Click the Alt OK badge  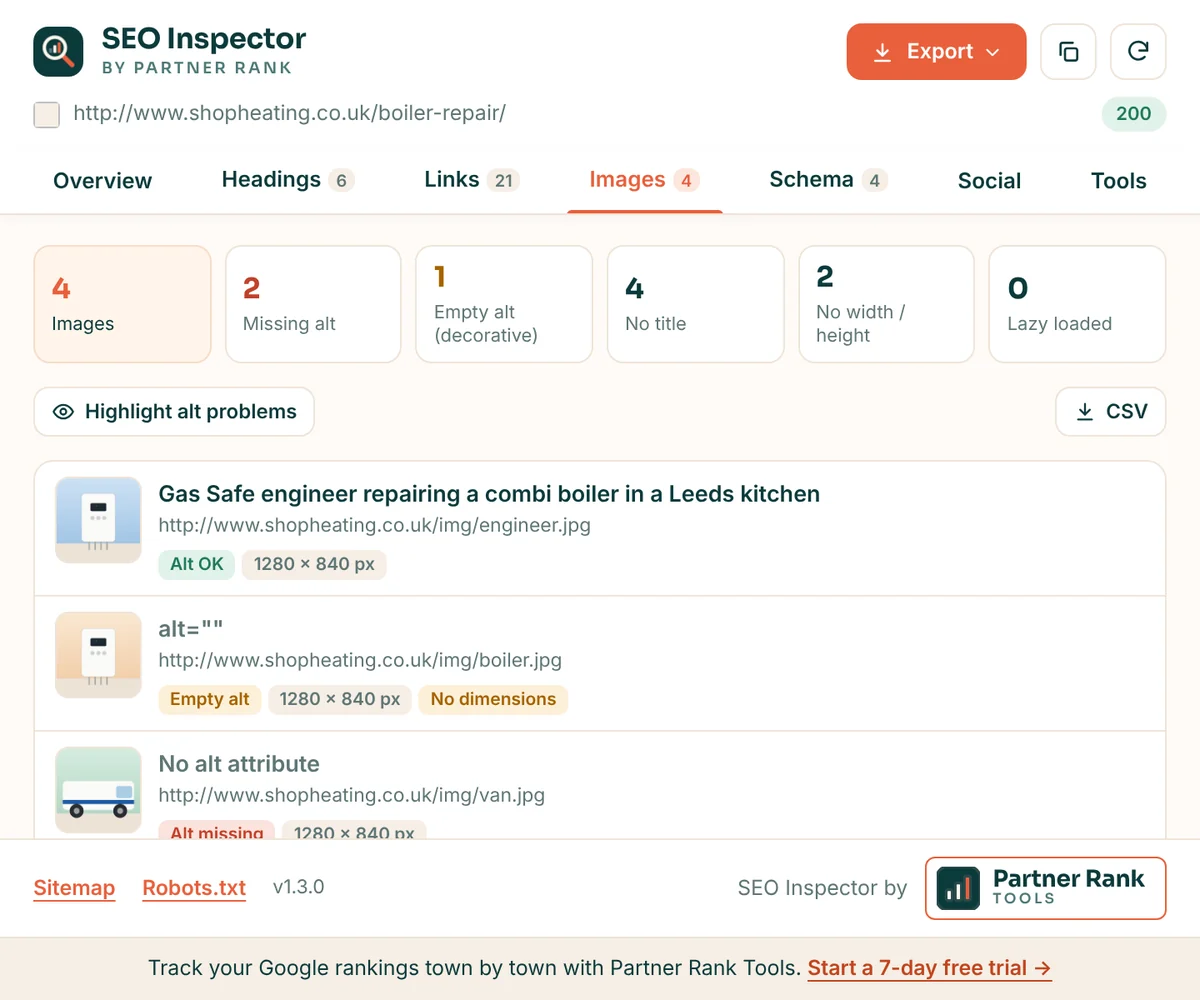tap(197, 564)
